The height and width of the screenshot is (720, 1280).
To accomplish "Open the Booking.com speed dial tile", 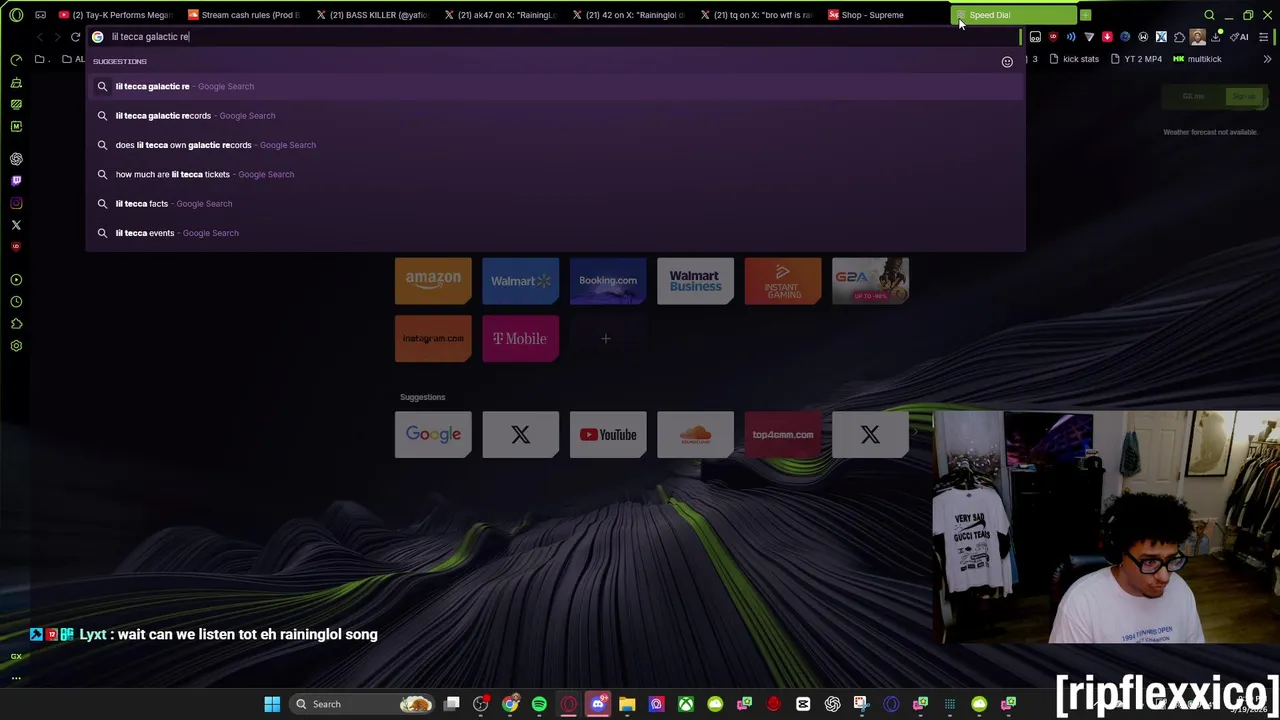I will point(608,281).
